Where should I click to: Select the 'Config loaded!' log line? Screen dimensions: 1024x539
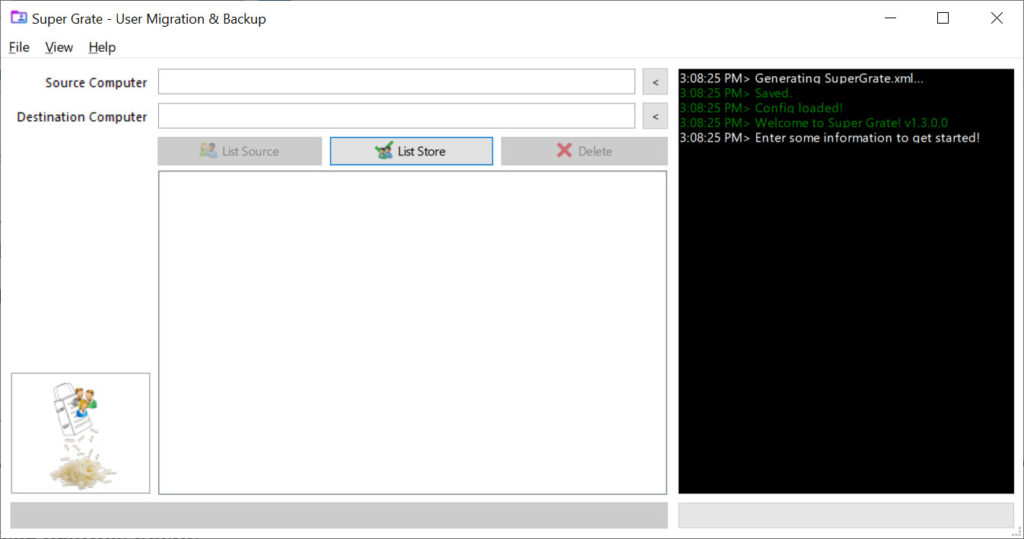pos(761,108)
